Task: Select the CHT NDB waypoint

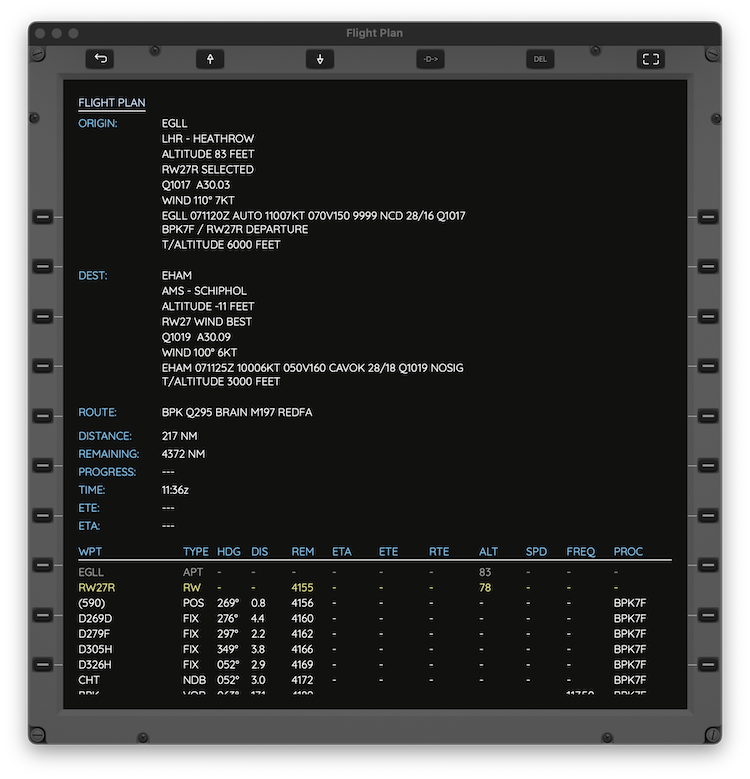Action: point(90,680)
